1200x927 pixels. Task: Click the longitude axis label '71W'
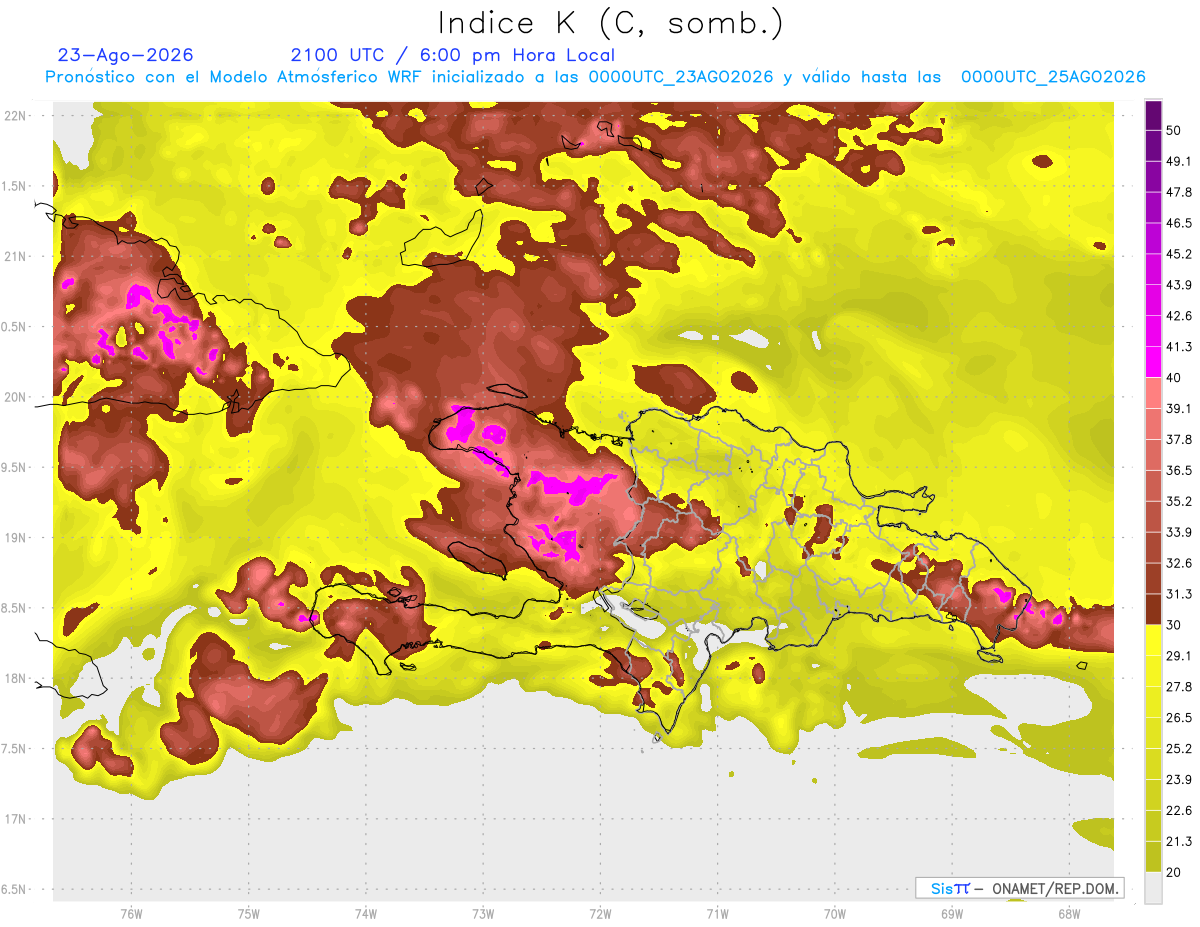[717, 913]
